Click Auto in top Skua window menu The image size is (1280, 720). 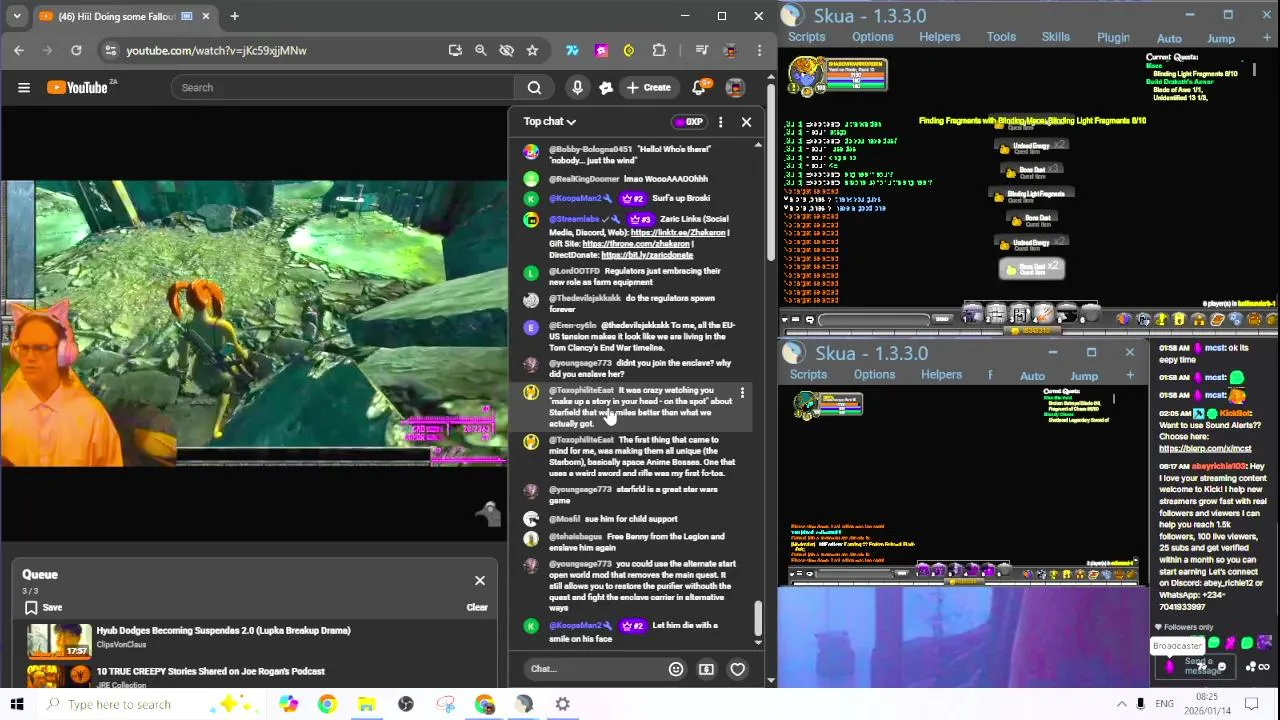click(1169, 38)
